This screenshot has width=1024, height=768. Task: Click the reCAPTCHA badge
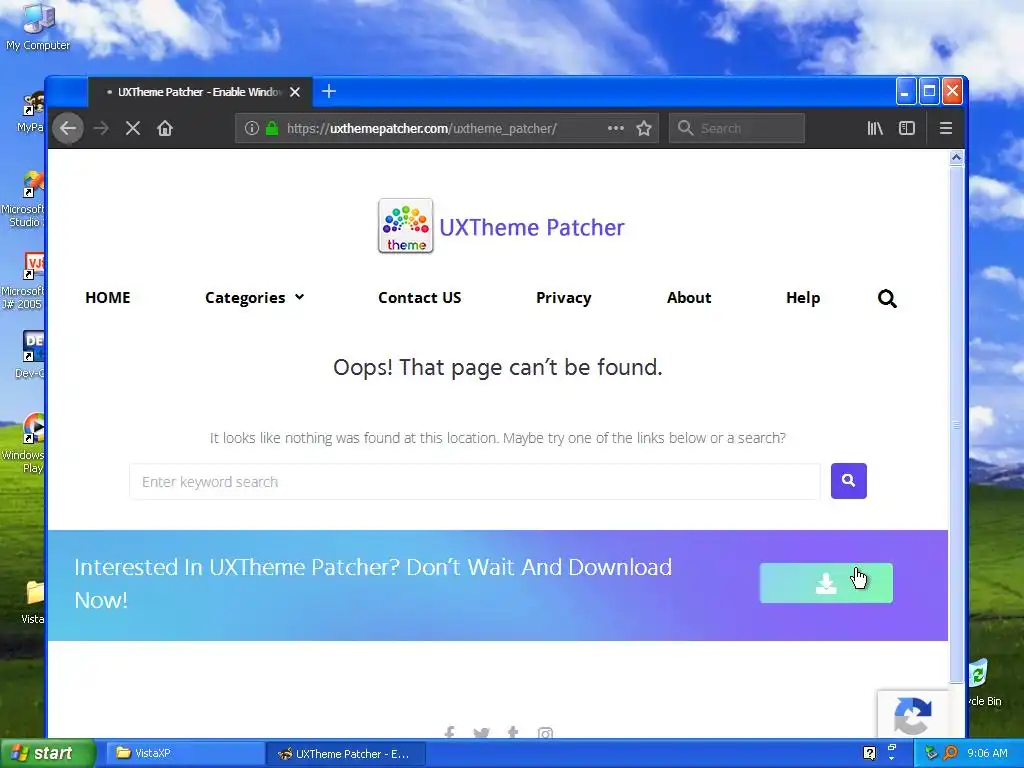912,714
